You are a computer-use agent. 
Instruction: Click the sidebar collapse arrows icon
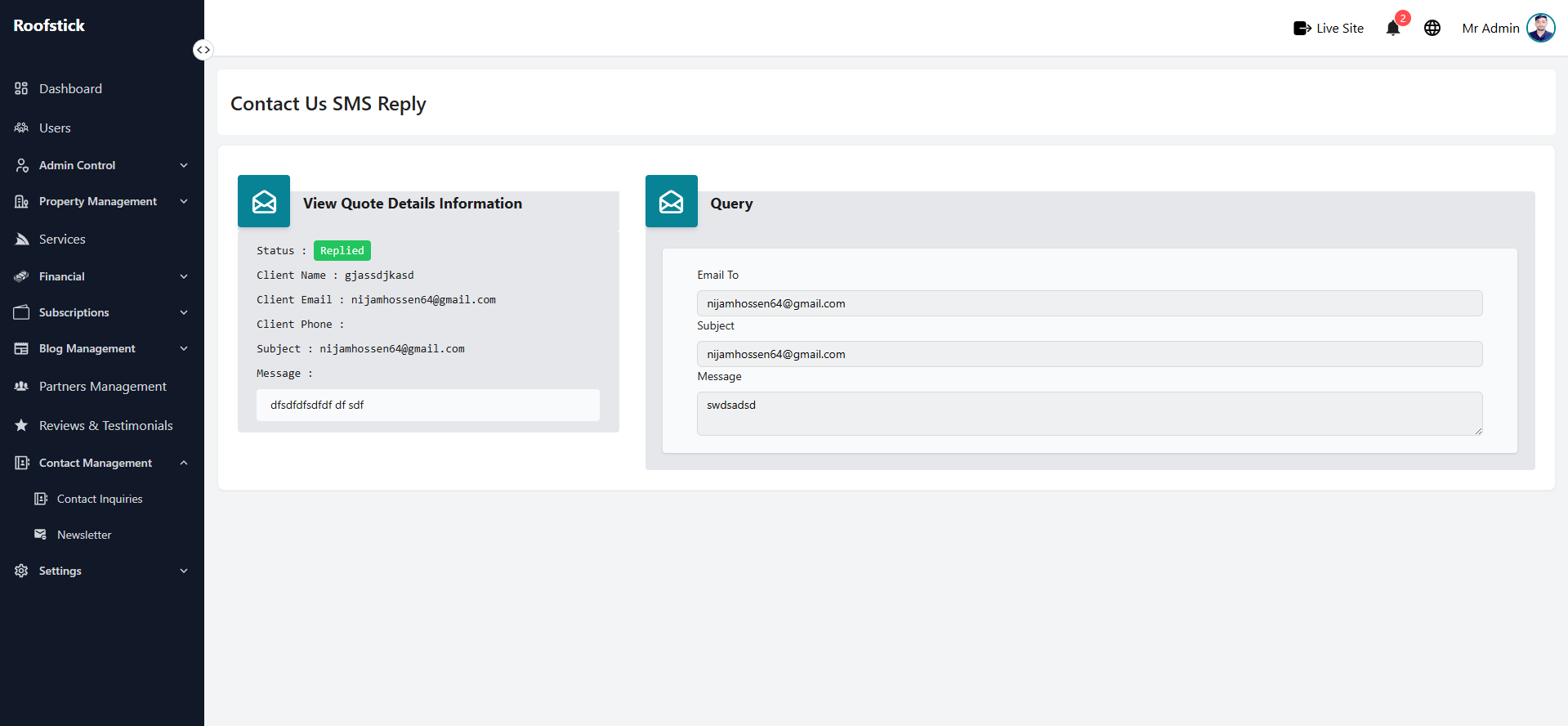[x=203, y=50]
